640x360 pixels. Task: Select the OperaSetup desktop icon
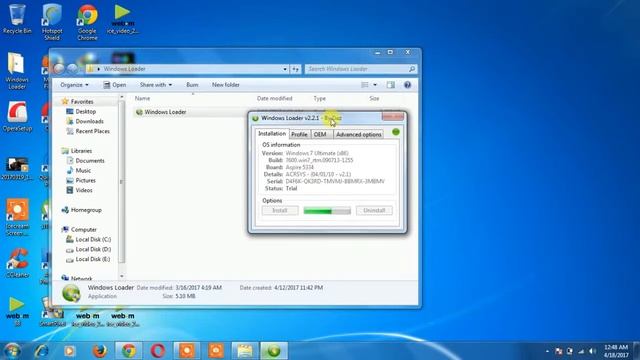pos(17,117)
